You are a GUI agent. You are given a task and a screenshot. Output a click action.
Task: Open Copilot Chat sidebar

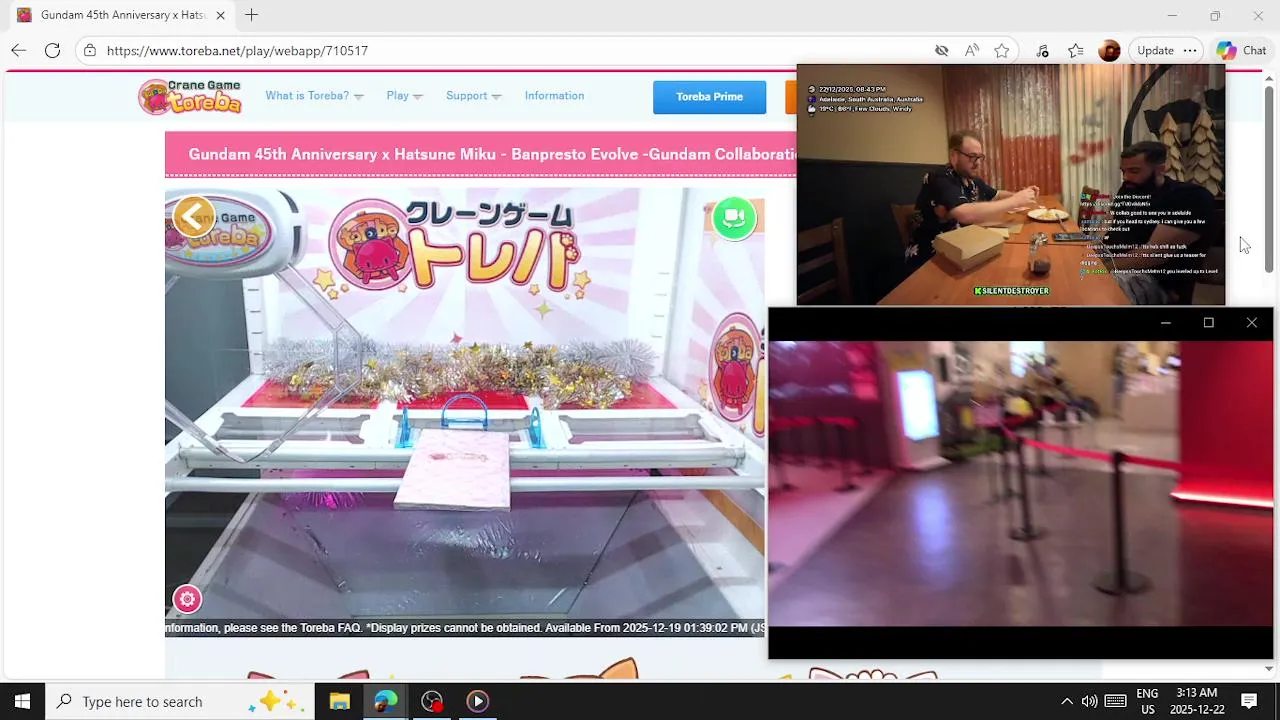tap(1241, 50)
